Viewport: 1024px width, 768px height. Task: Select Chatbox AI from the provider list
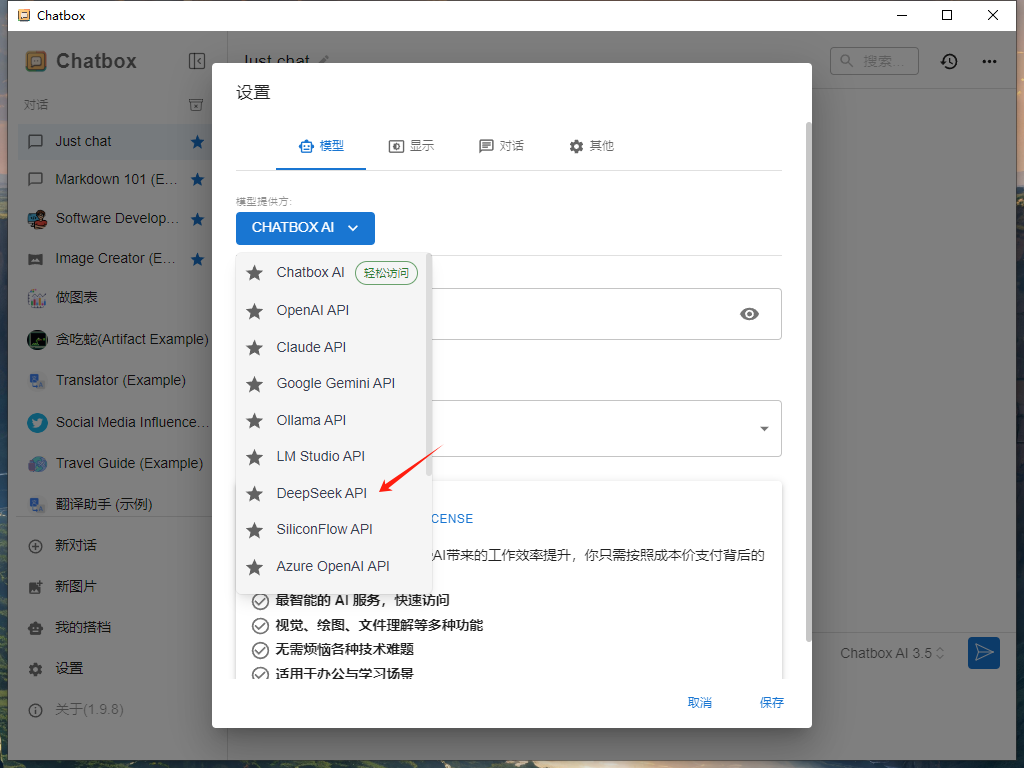331,273
